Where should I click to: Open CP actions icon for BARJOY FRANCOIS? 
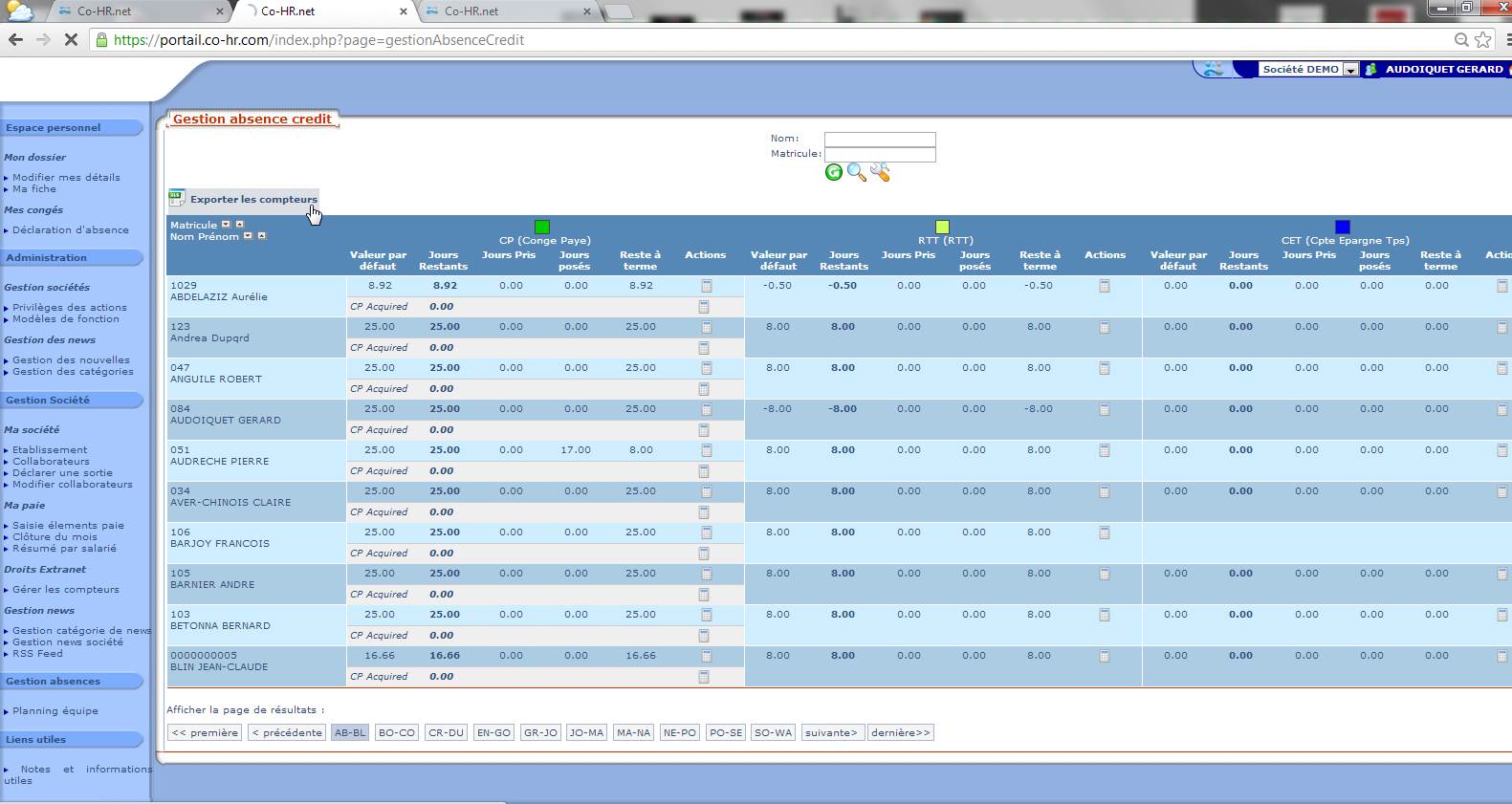click(706, 533)
